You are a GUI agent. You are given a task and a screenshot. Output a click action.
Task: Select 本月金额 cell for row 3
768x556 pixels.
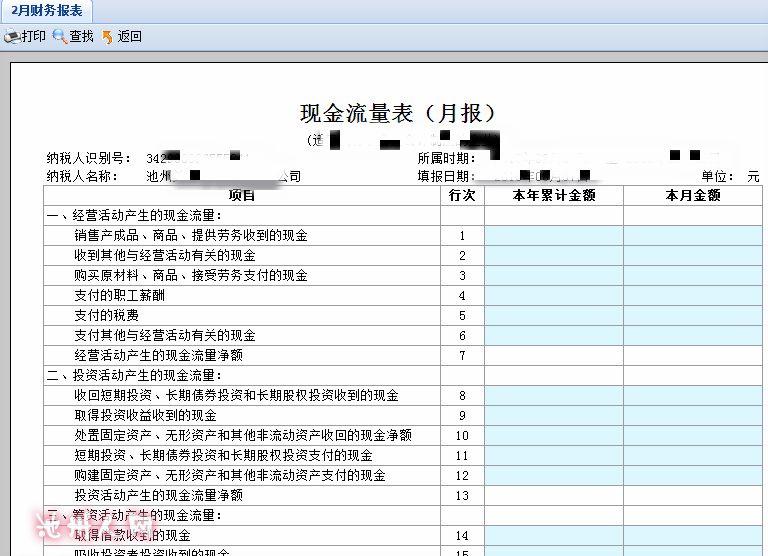[693, 276]
